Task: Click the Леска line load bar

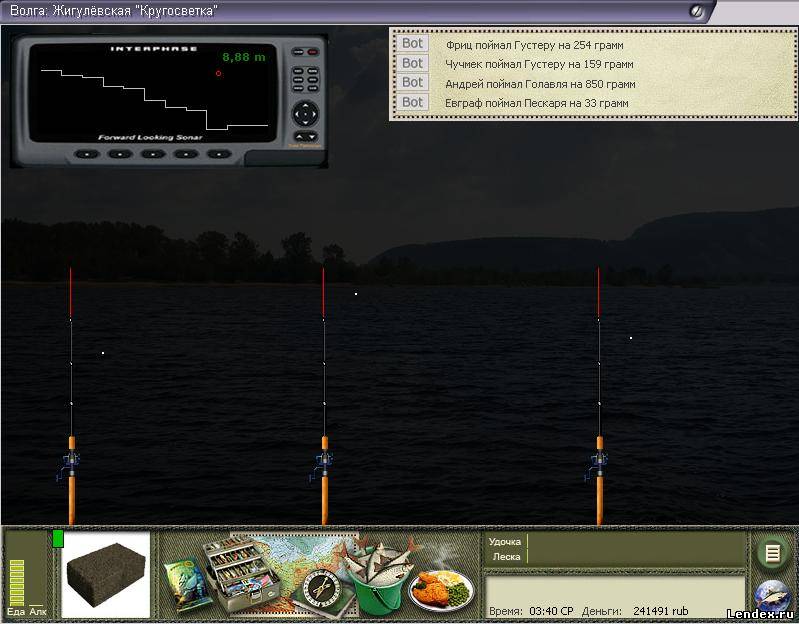Action: tap(636, 557)
